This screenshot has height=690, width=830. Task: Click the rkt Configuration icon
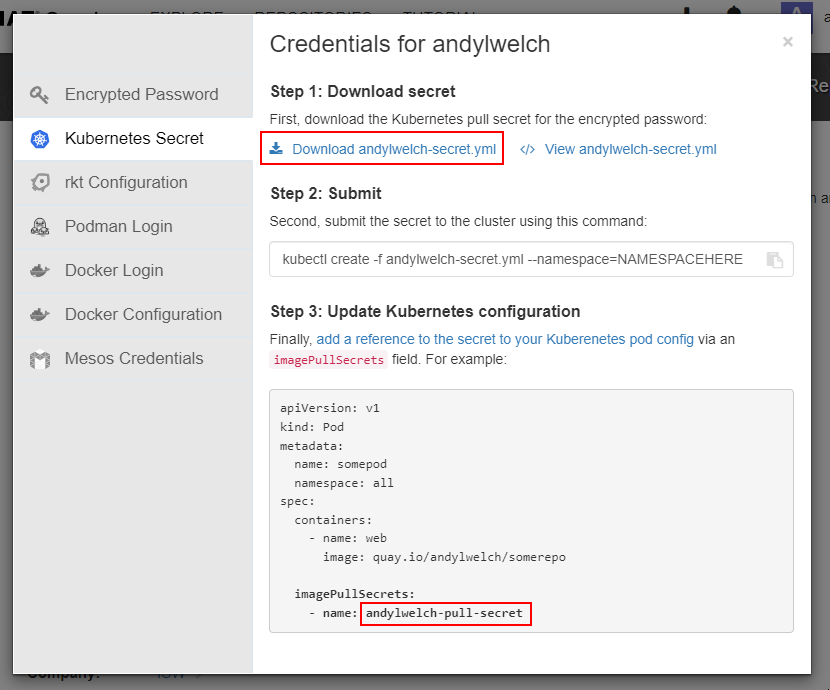click(40, 183)
